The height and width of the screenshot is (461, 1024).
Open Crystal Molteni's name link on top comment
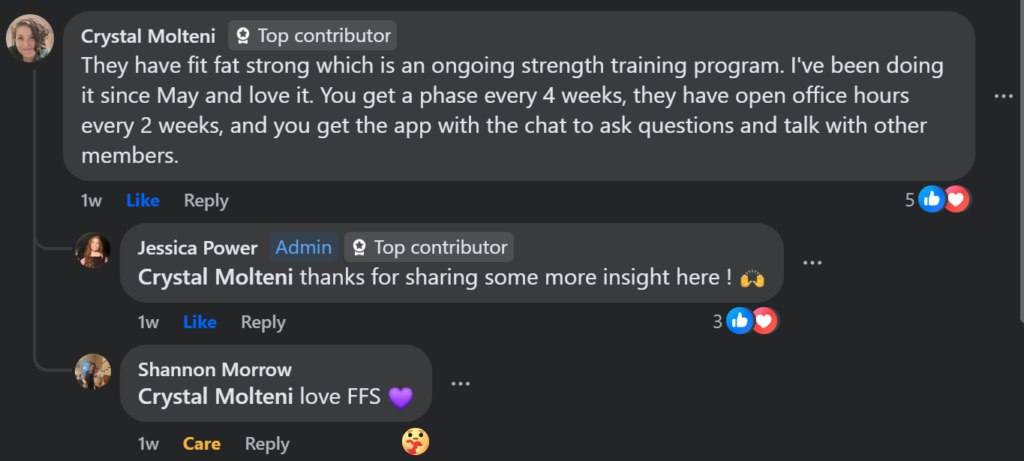(x=148, y=36)
